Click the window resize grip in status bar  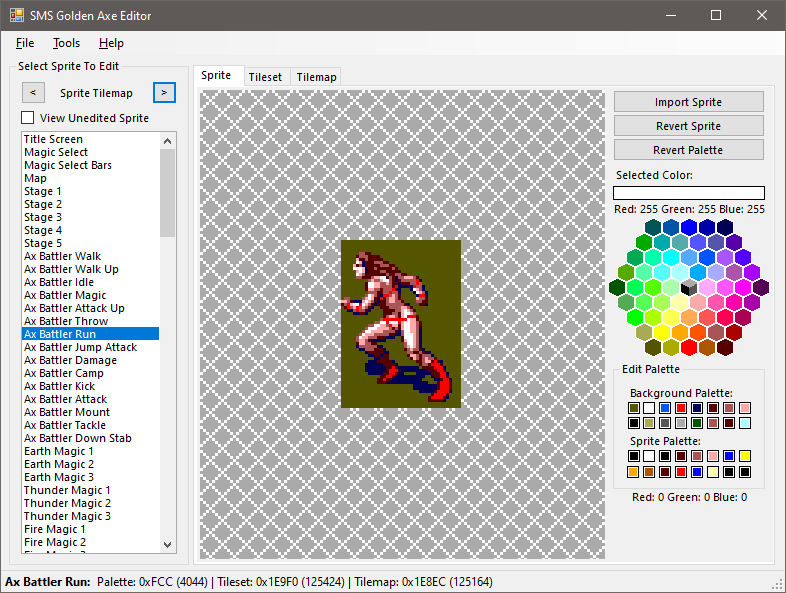[778, 584]
